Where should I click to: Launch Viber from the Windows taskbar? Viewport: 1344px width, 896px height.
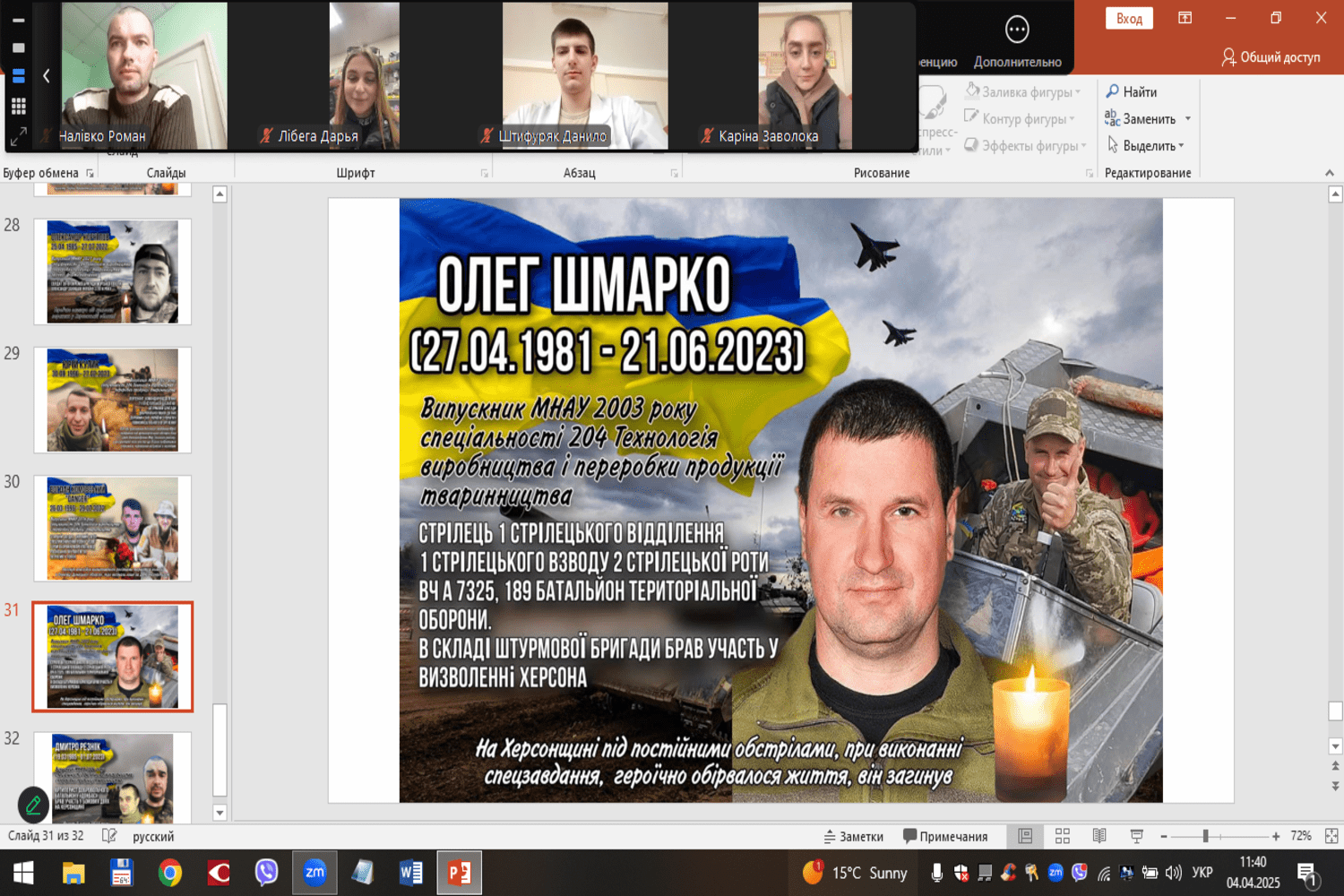266,872
